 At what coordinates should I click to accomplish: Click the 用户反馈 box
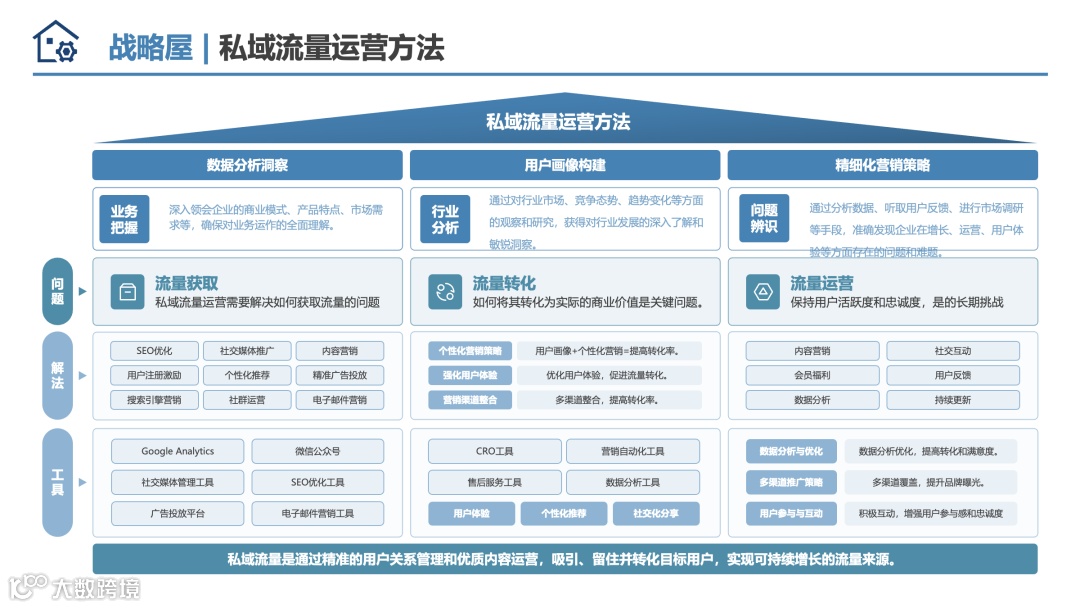953,375
